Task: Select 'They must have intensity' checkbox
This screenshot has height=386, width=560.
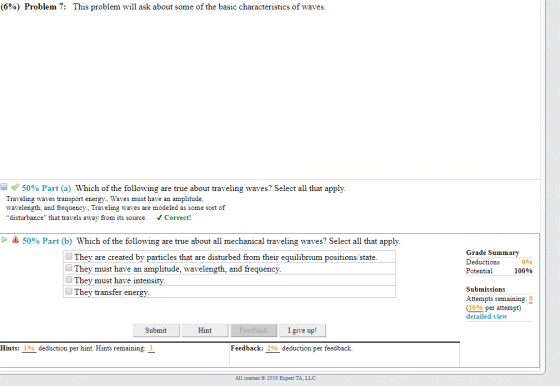Action: click(69, 280)
